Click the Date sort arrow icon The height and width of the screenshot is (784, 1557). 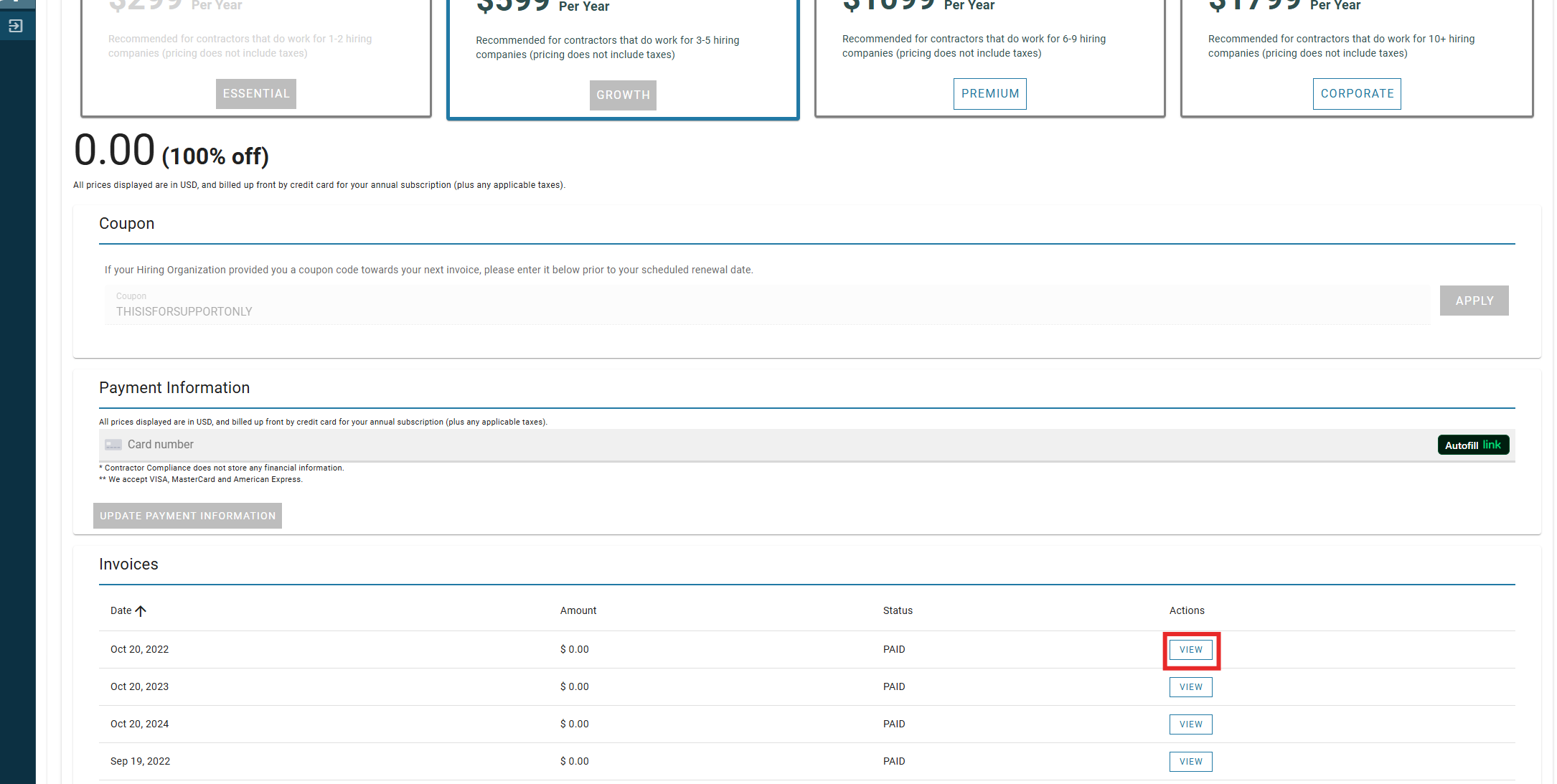click(141, 611)
